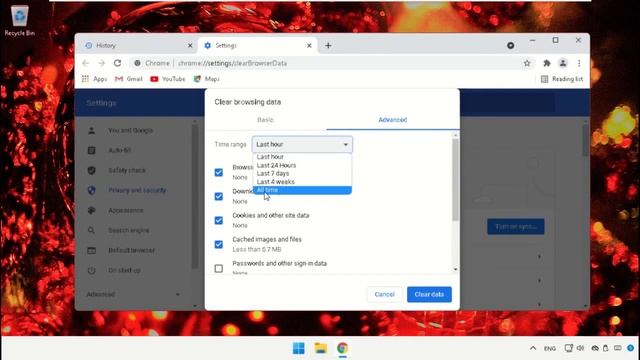Choose Last 24 Hours option
This screenshot has width=640, height=360.
[302, 165]
